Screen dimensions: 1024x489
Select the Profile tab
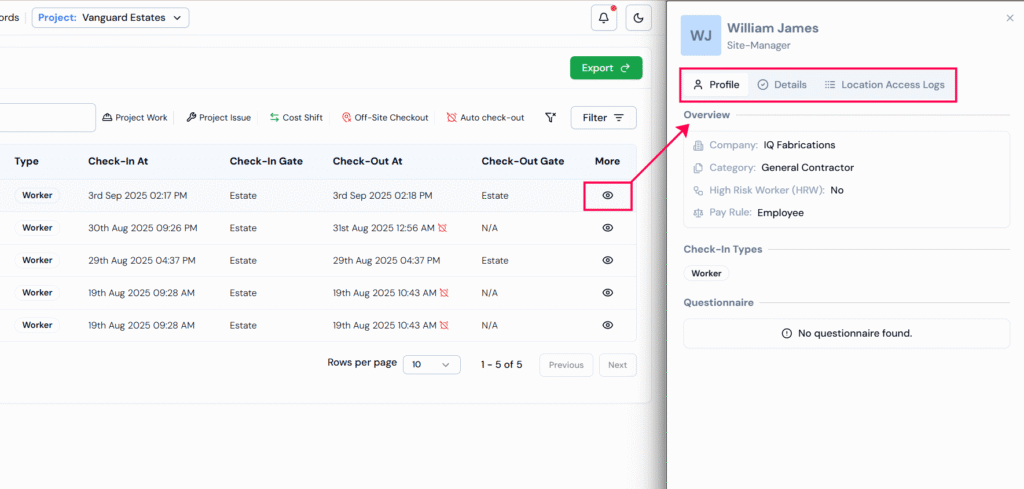pyautogui.click(x=716, y=85)
